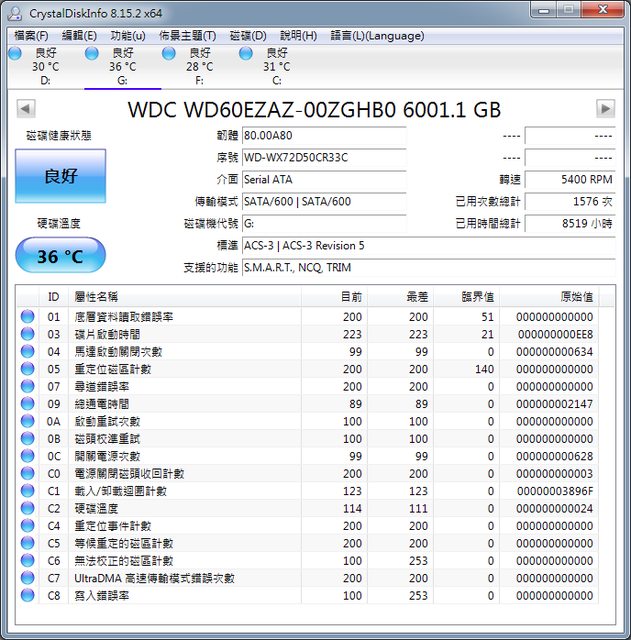Click the status orb for attribute C8
631x640 pixels.
(27, 595)
